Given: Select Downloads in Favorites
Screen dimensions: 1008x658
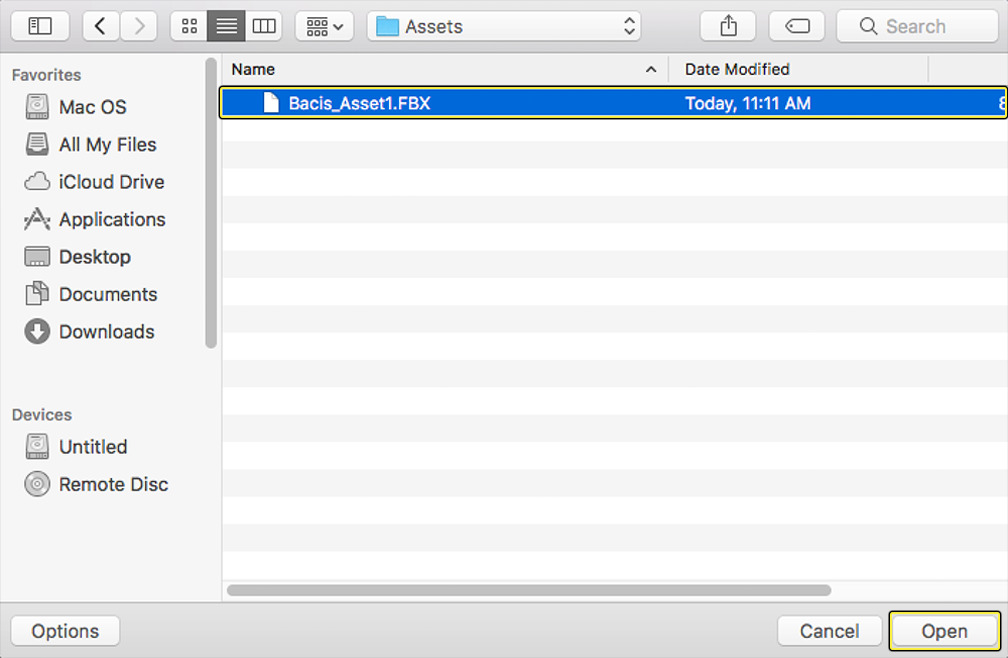Looking at the screenshot, I should (x=107, y=331).
